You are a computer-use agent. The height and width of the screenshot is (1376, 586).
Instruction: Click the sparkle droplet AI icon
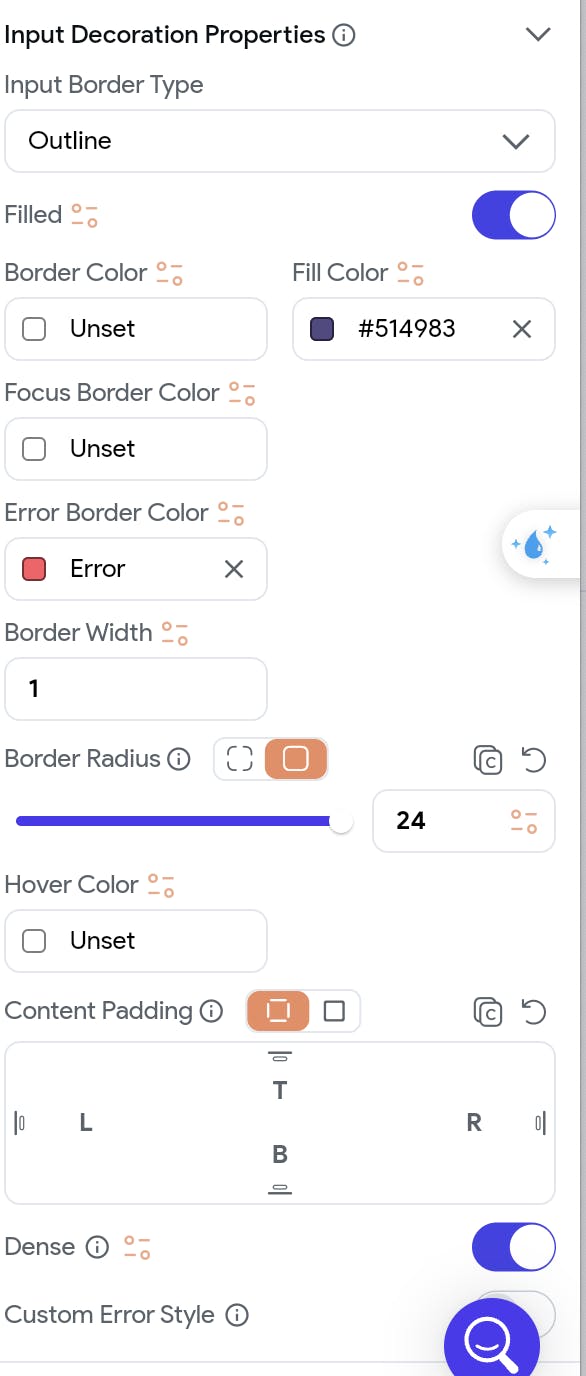tap(534, 545)
